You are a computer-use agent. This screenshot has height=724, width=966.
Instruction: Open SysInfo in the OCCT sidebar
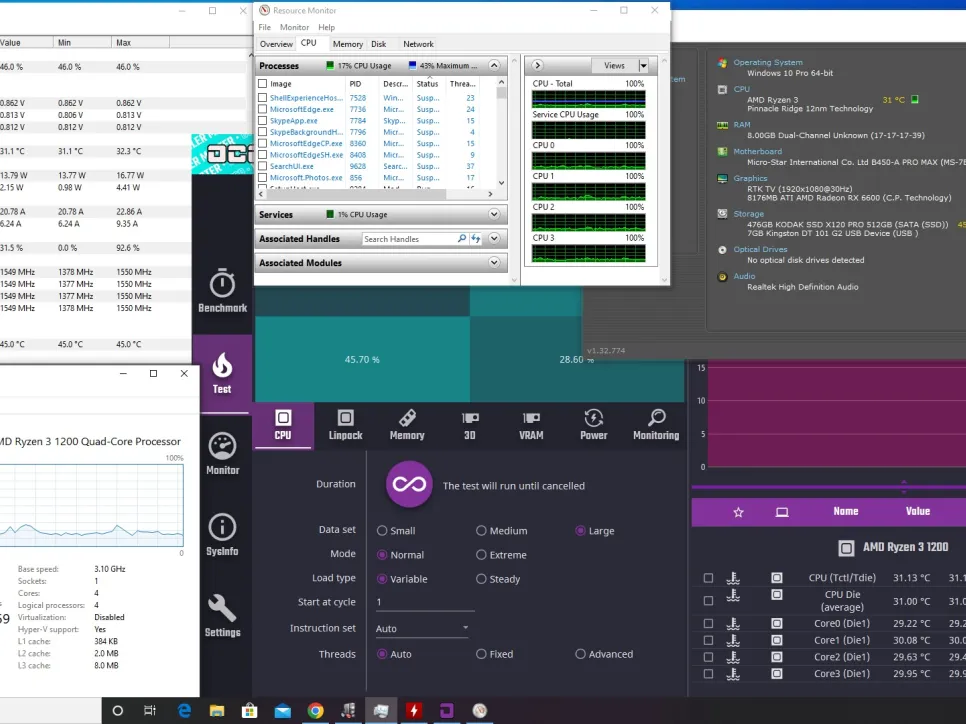point(222,535)
